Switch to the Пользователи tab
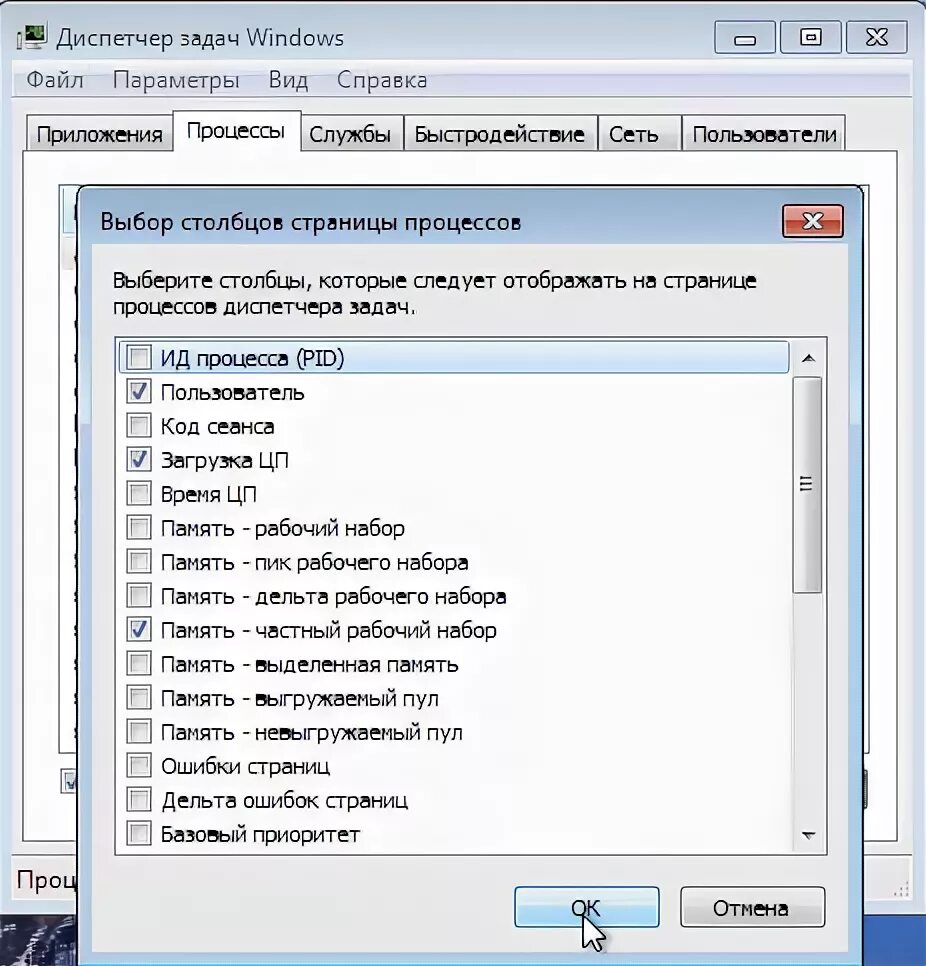Image resolution: width=926 pixels, height=966 pixels. (x=764, y=134)
